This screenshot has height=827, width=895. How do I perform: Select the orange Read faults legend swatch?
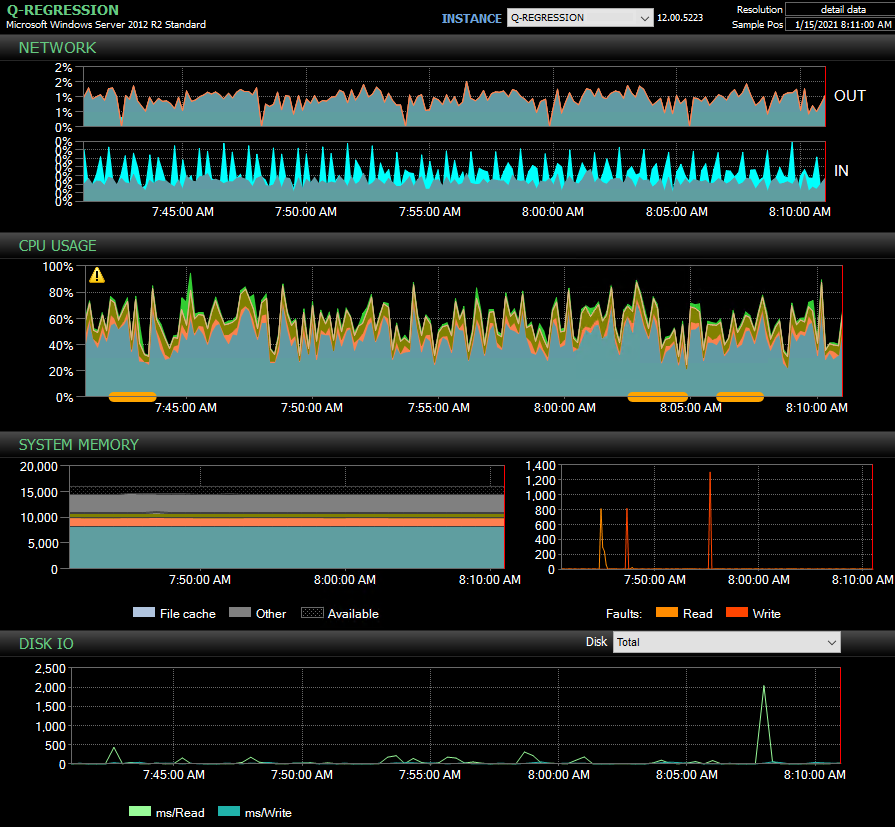[x=666, y=613]
